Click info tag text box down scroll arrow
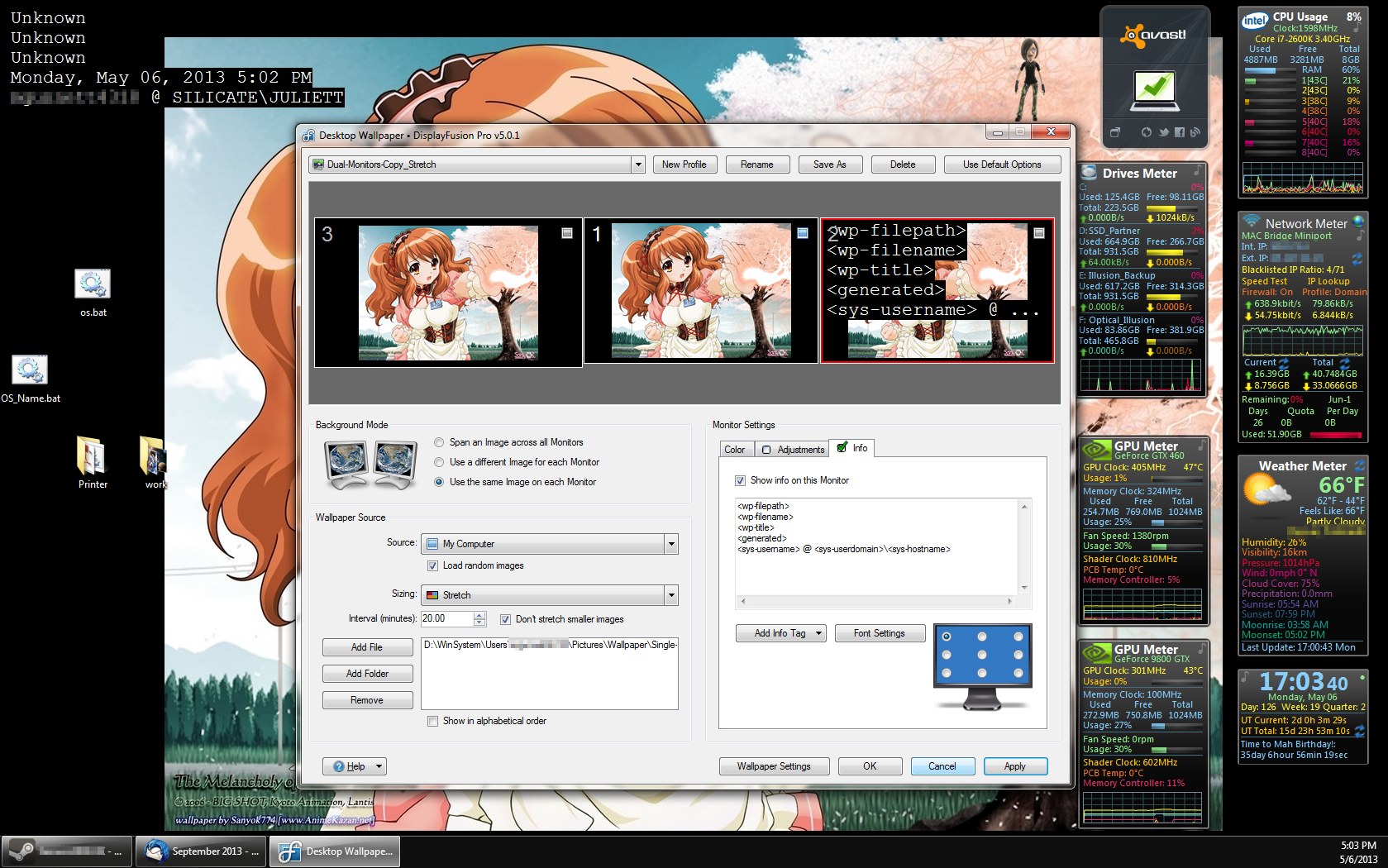Screen dimensions: 1388x868 point(1024,588)
